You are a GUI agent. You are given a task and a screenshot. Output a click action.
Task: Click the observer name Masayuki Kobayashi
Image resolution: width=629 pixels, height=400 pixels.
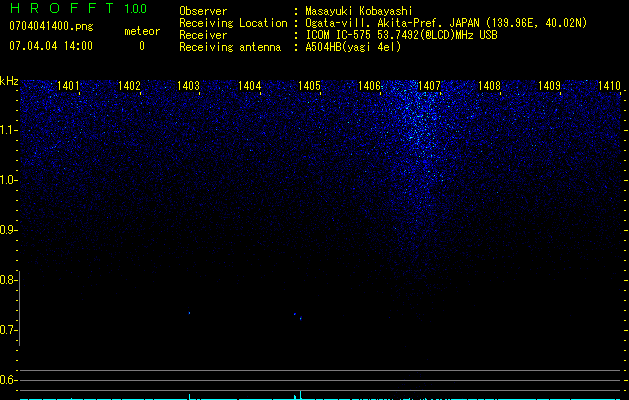[358, 11]
